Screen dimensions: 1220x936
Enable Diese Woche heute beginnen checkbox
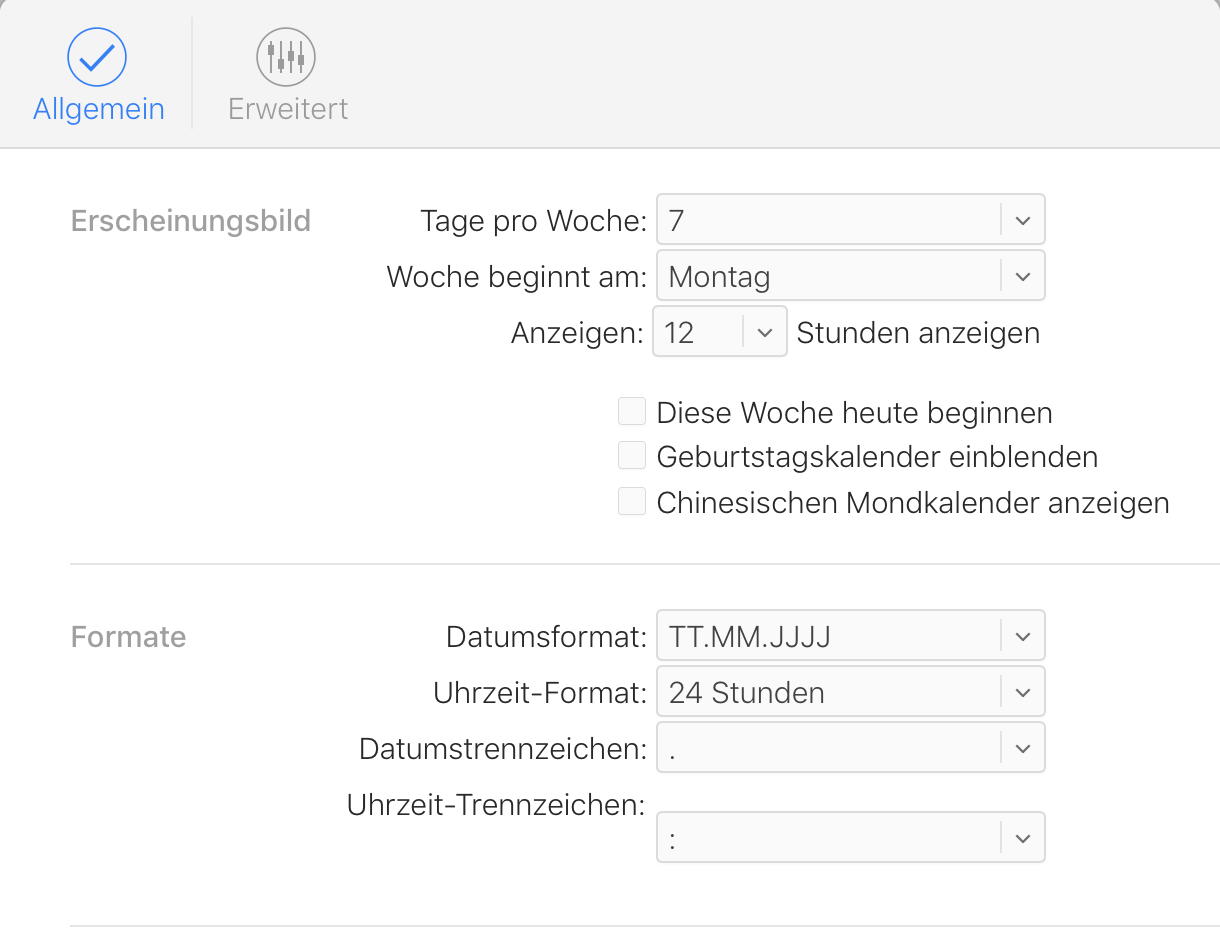632,411
